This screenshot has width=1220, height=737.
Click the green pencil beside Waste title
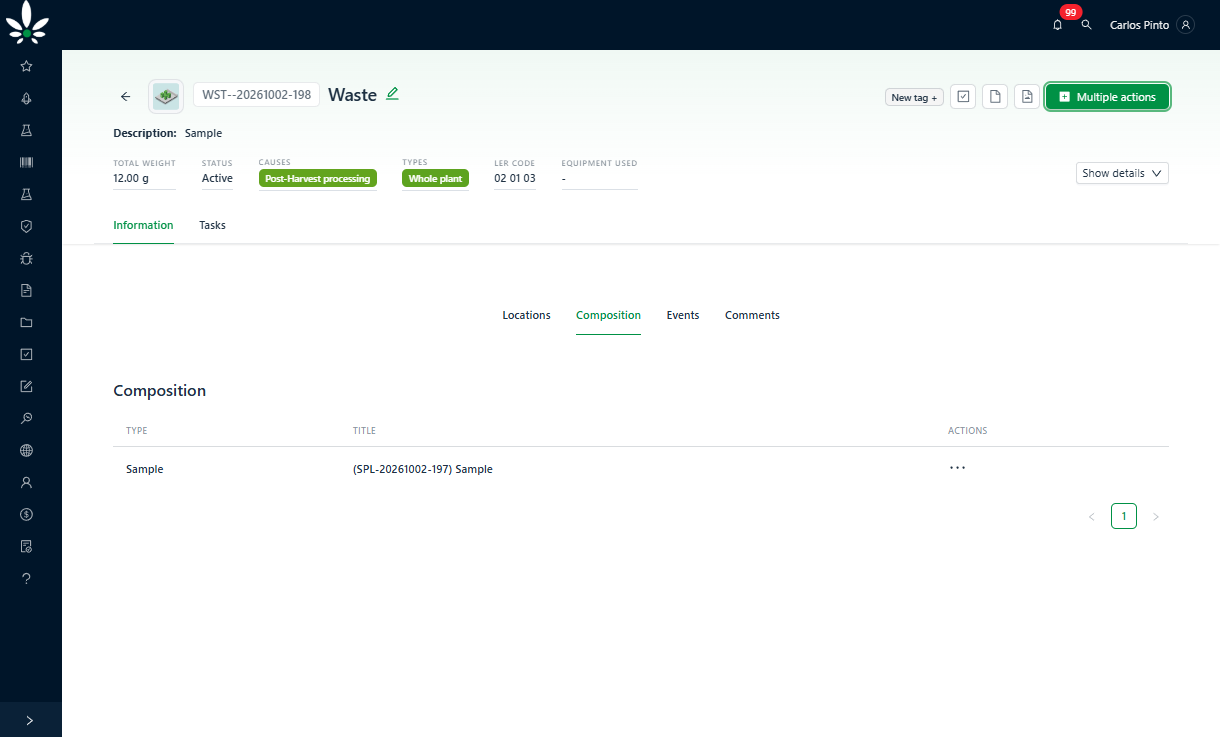click(x=392, y=94)
